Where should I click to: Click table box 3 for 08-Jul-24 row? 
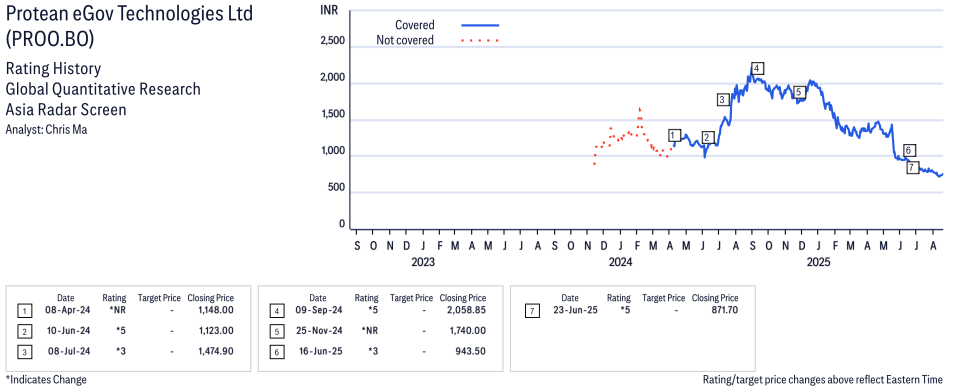point(24,352)
